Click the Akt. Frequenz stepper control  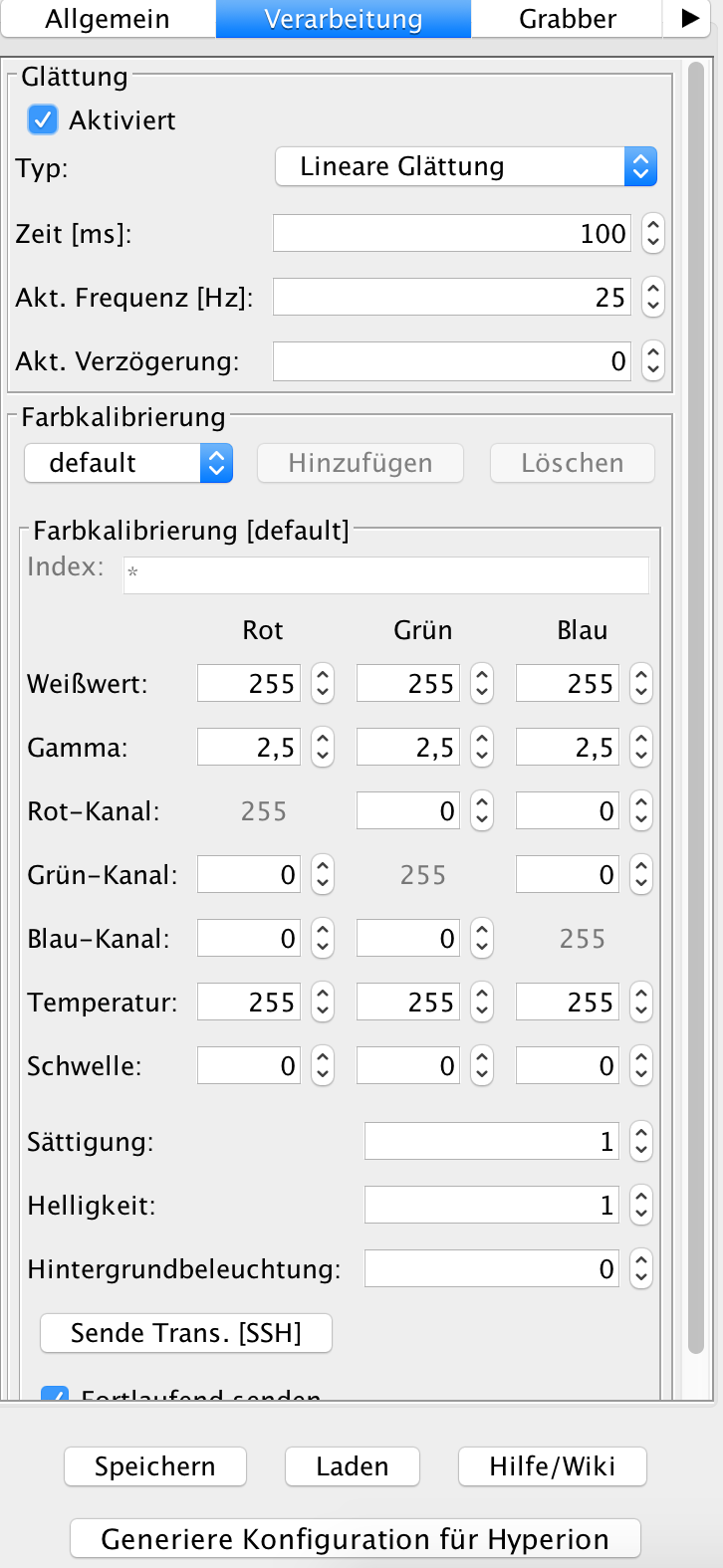coord(653,298)
